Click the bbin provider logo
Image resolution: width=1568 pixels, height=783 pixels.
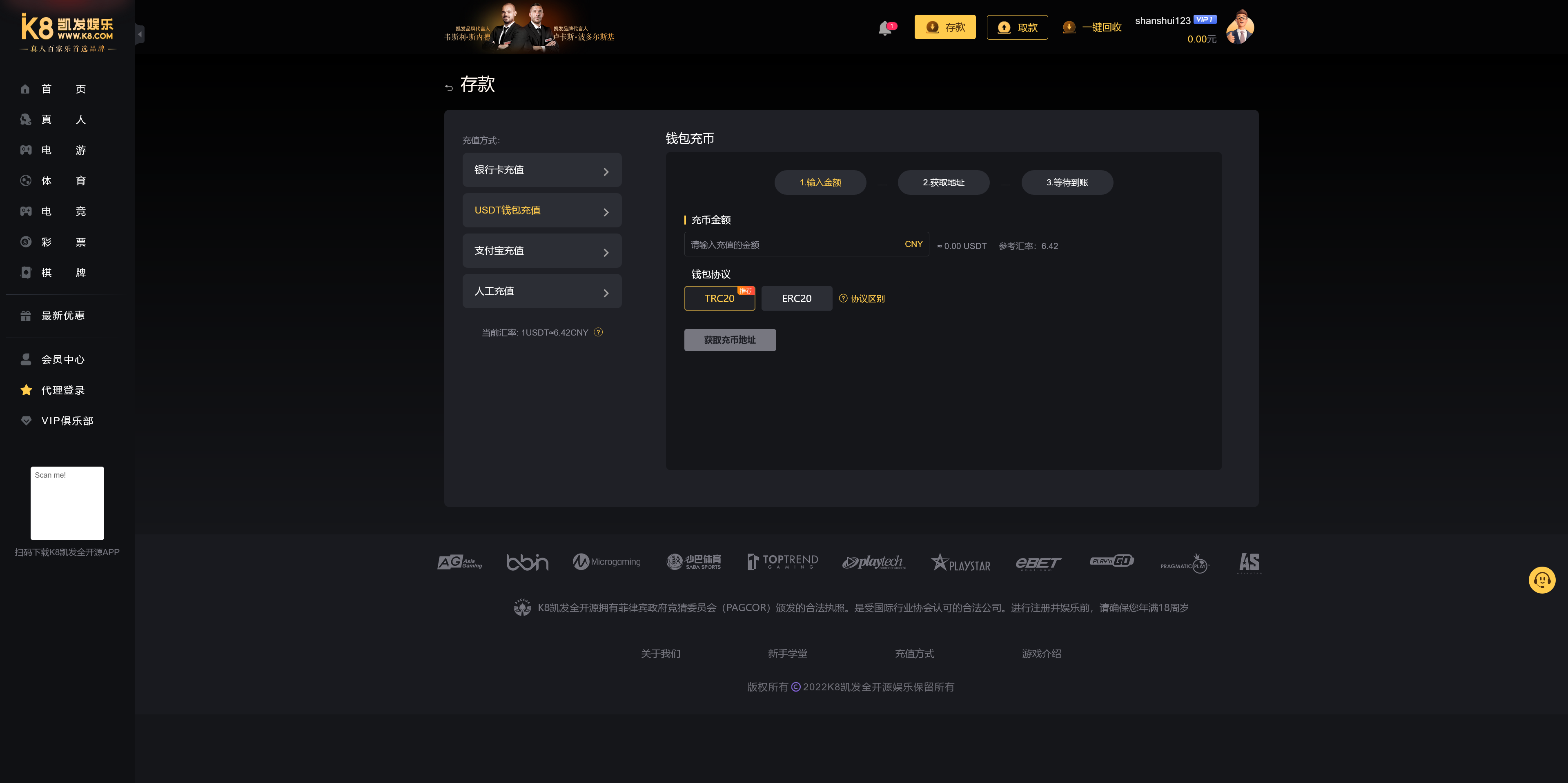click(527, 562)
